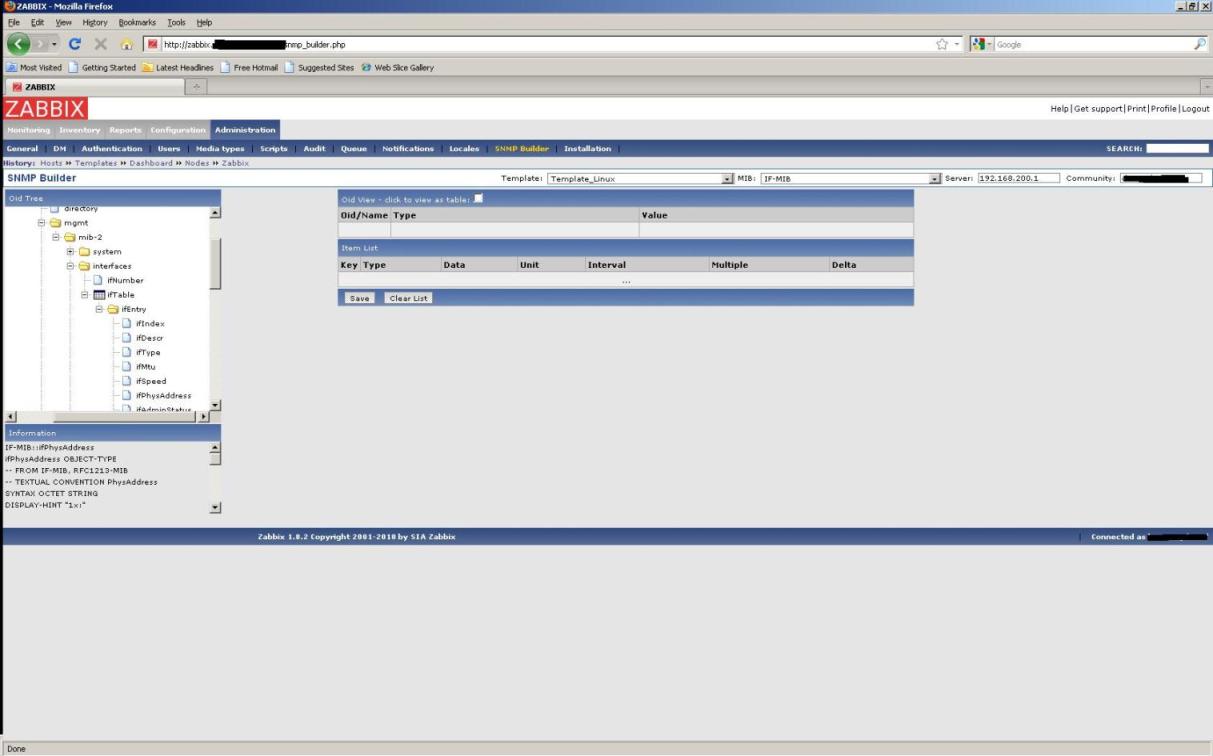Open Web Slice Gallery bookmark
Image resolution: width=1213 pixels, height=756 pixels.
pyautogui.click(x=397, y=68)
